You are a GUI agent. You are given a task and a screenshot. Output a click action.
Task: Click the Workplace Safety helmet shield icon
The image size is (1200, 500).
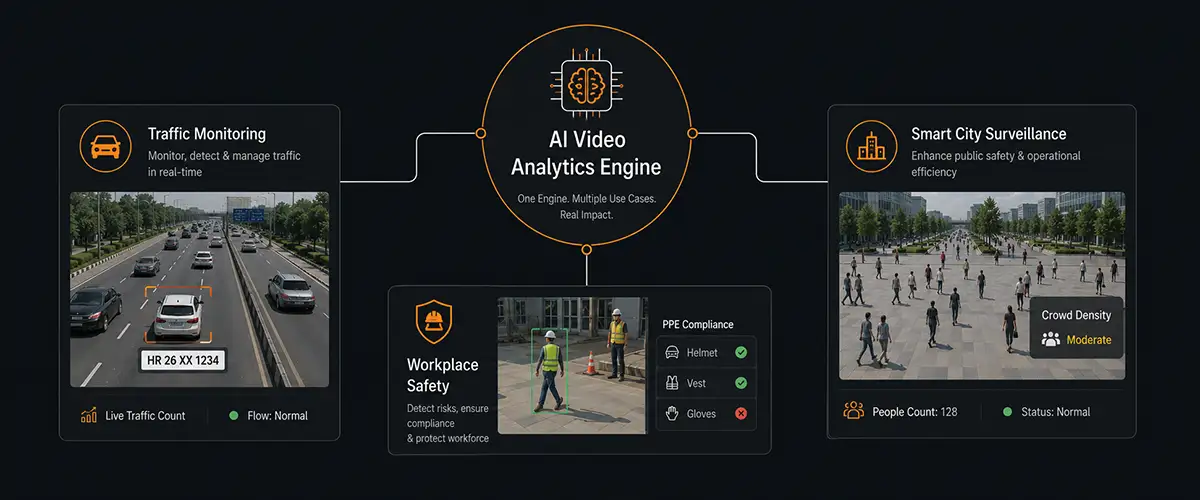click(x=433, y=321)
